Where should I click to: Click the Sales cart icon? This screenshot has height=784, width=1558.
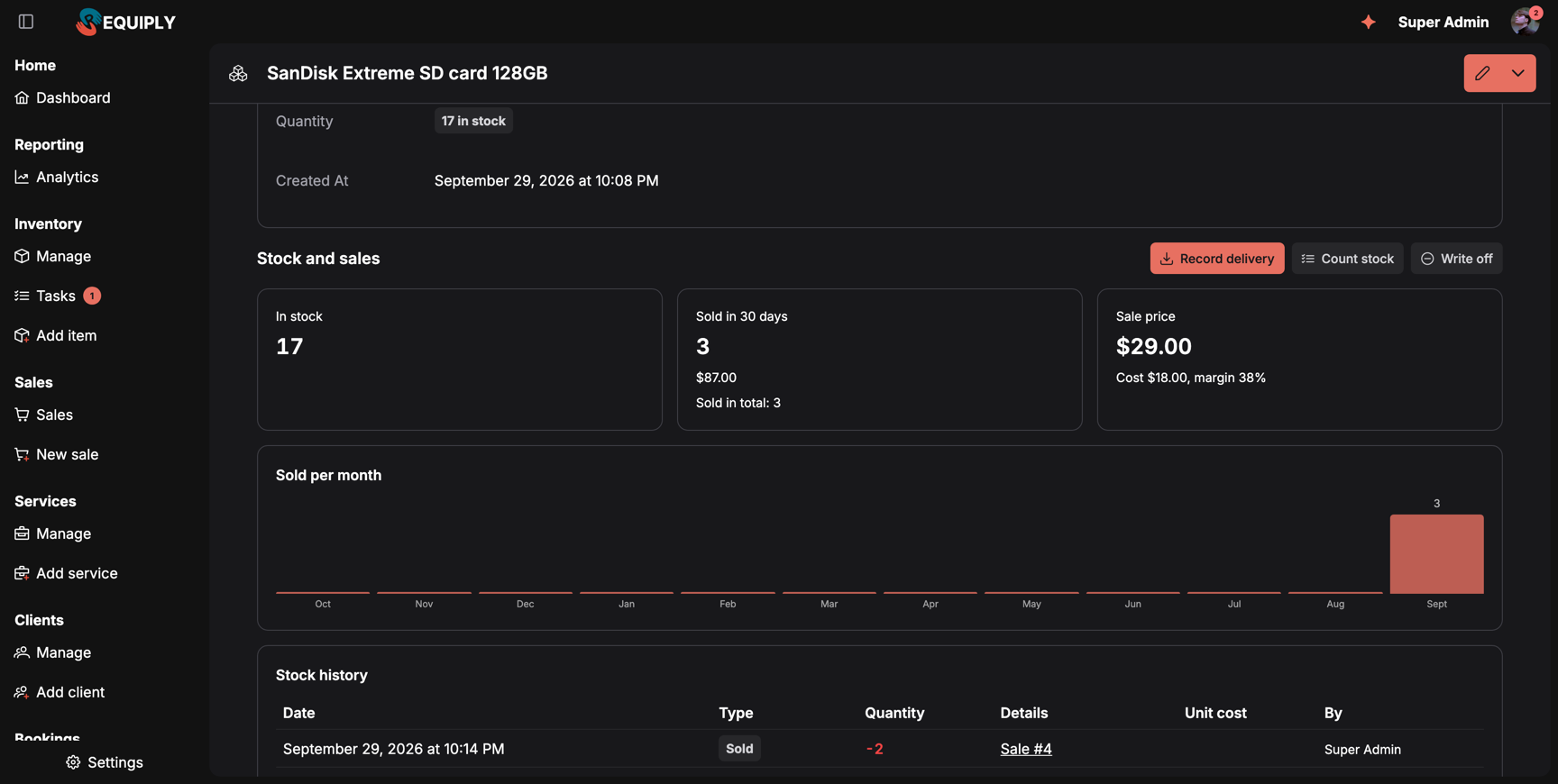pos(22,415)
